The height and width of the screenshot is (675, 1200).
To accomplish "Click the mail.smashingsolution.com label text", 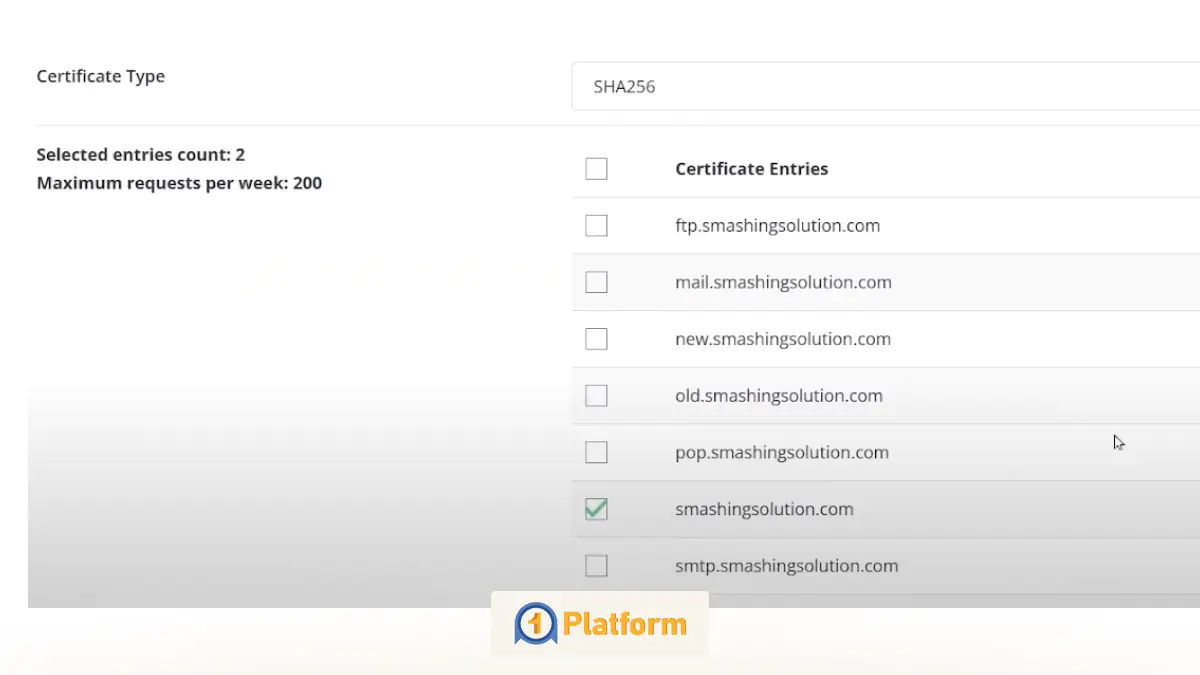I will (784, 282).
